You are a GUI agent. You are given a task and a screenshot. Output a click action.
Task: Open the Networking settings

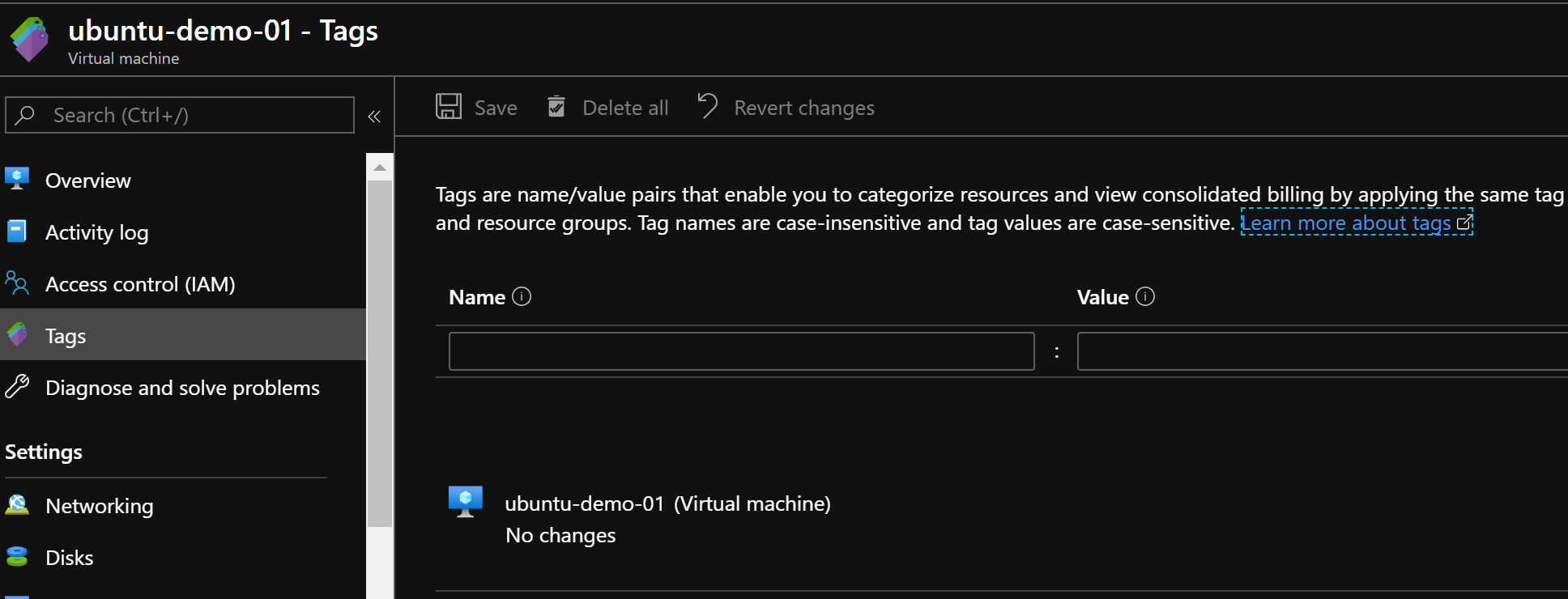pyautogui.click(x=183, y=506)
